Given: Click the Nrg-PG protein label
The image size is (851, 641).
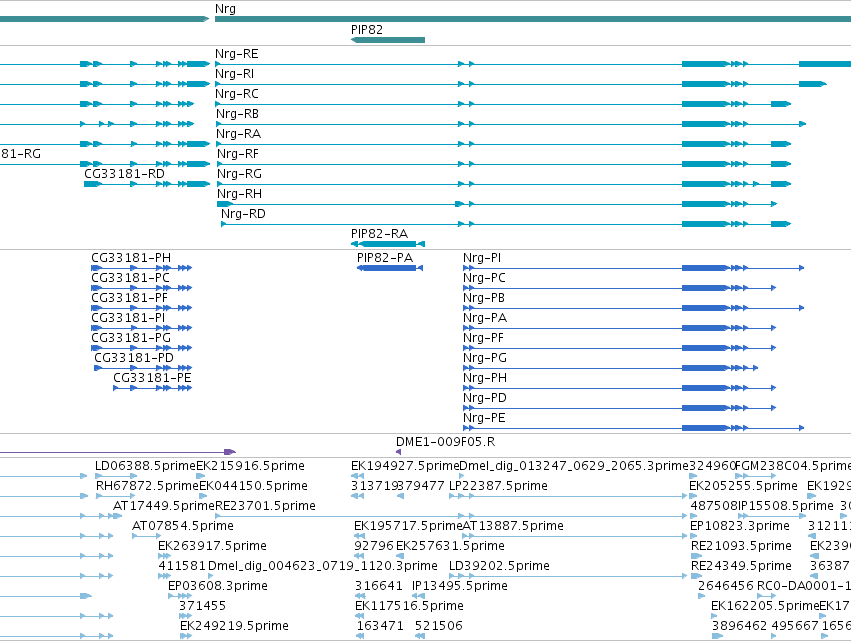Looking at the screenshot, I should (x=485, y=358).
